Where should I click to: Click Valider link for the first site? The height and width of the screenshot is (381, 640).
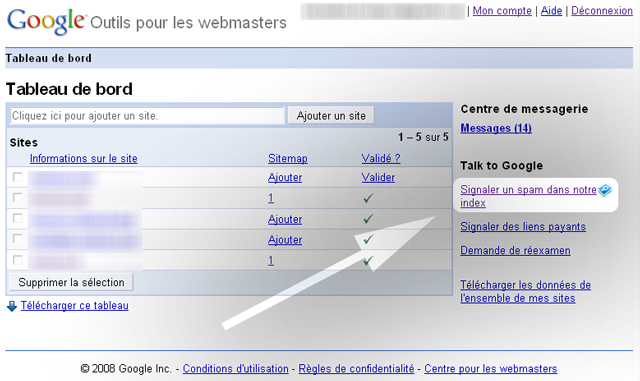tap(378, 178)
